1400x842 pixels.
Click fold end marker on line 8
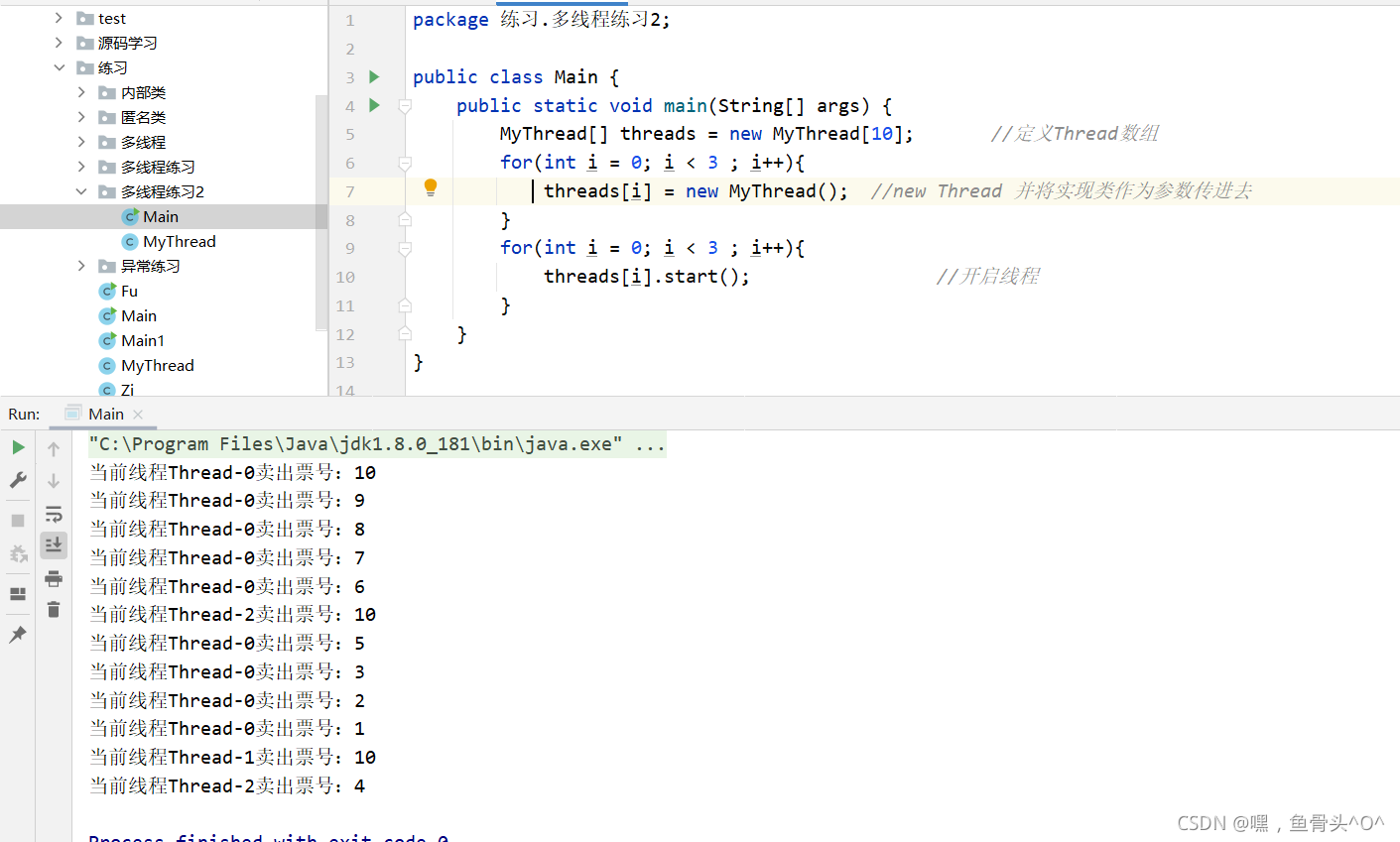(x=405, y=219)
